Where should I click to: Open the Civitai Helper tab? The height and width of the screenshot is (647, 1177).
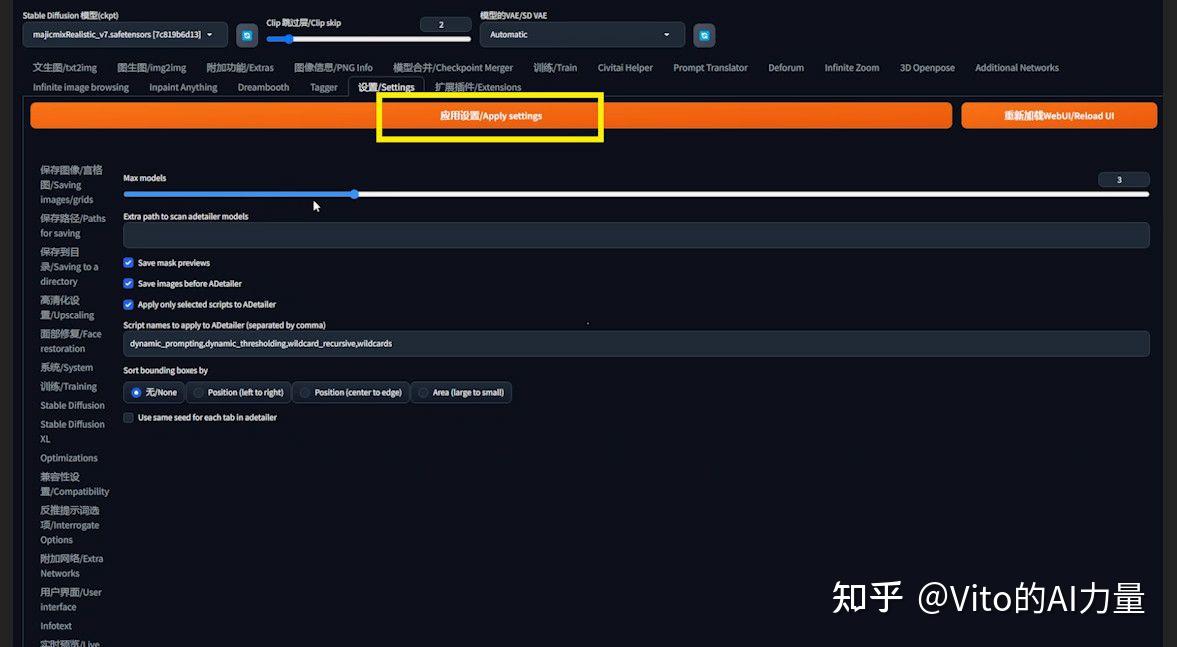click(624, 67)
